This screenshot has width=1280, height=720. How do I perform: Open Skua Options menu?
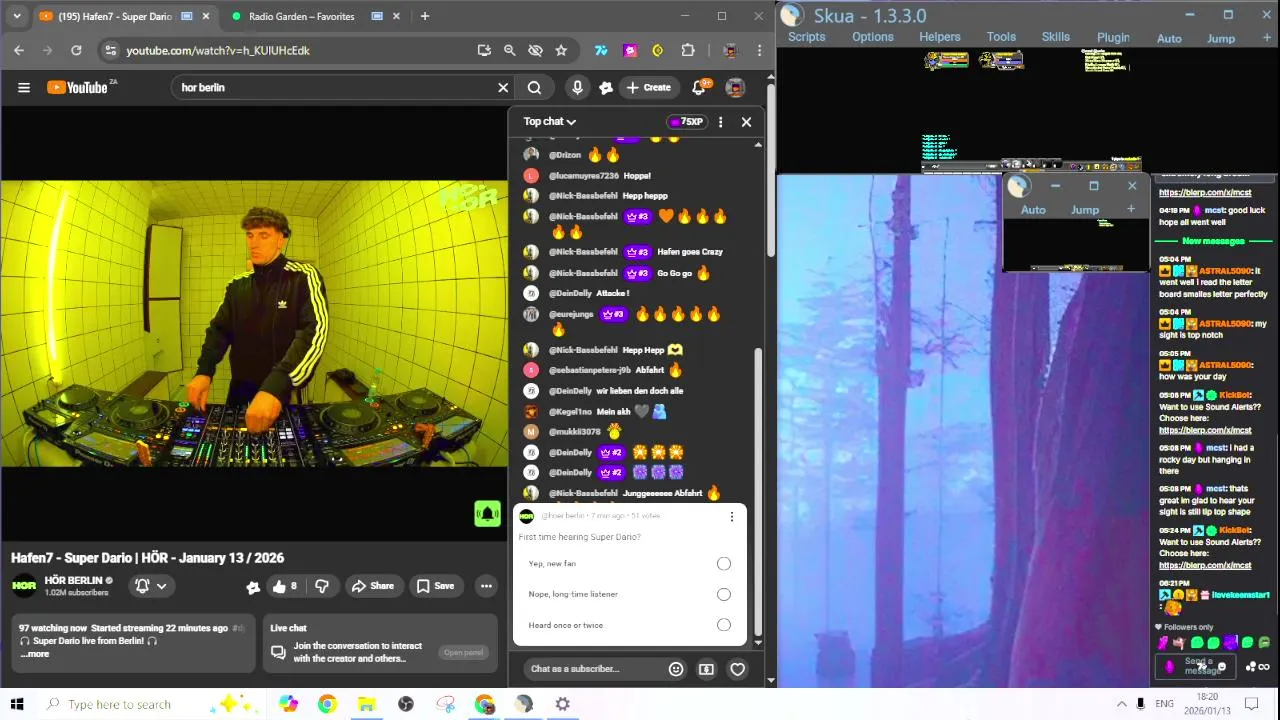click(873, 37)
